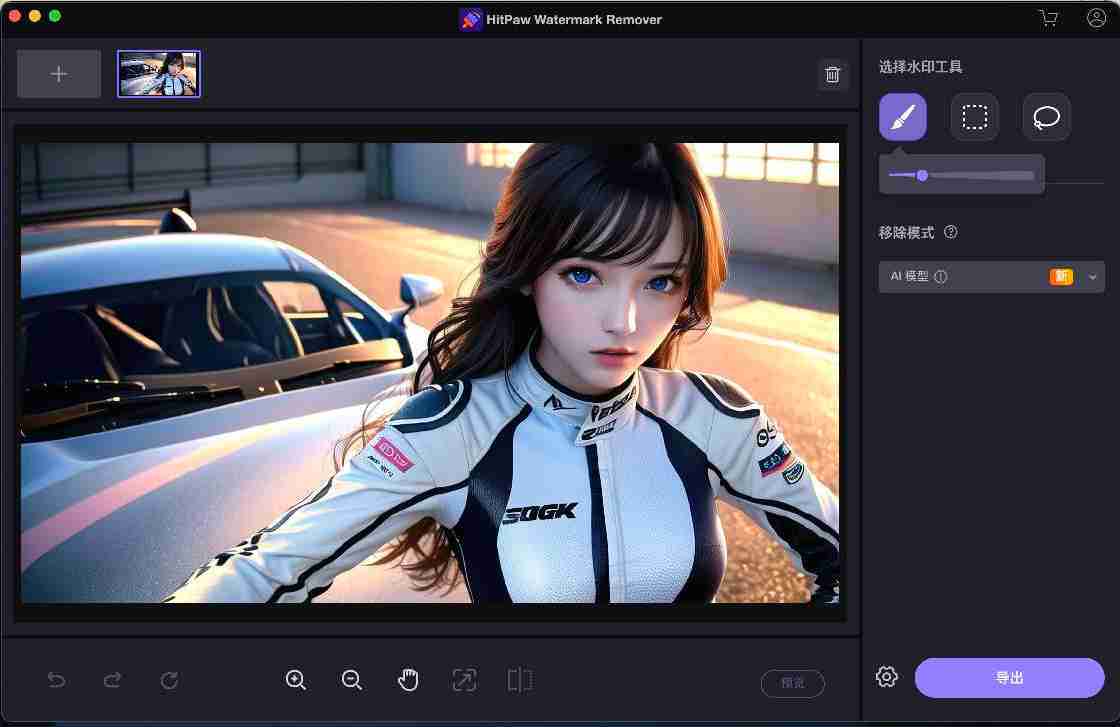This screenshot has height=727, width=1120.
Task: Select the rectangular marquee tool
Action: [x=974, y=117]
